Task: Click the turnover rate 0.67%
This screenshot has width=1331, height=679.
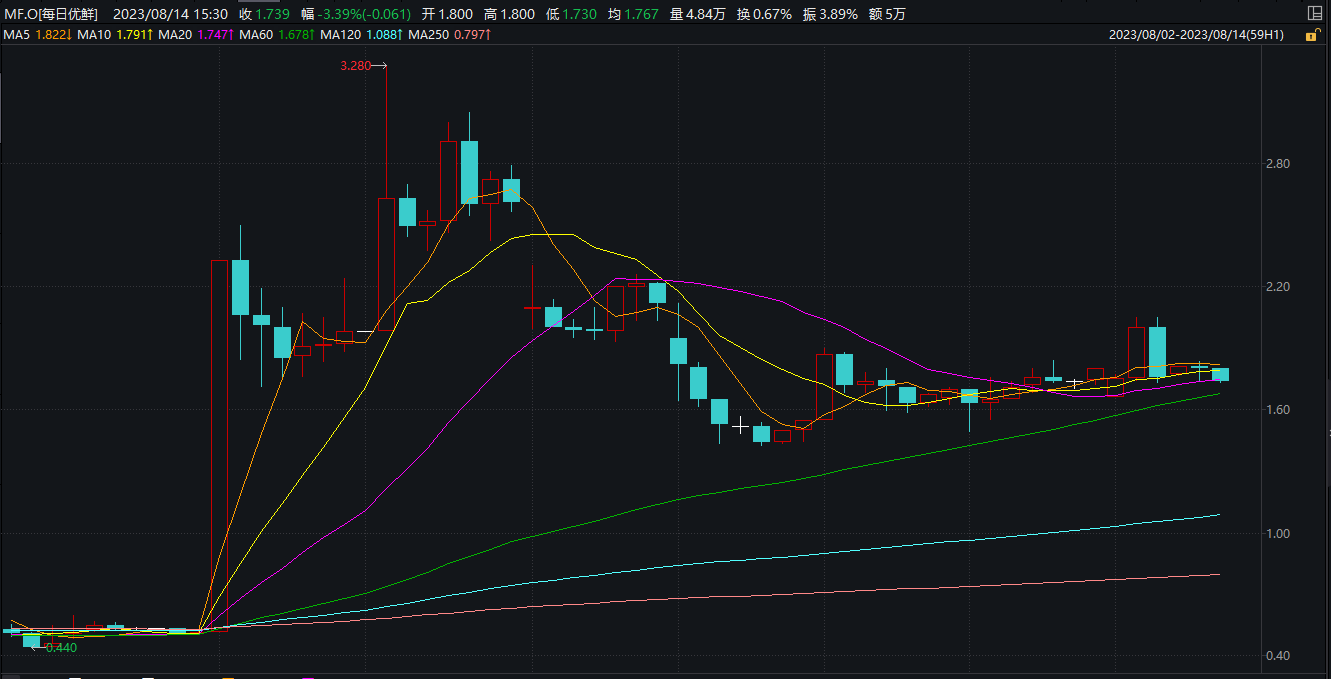Action: pyautogui.click(x=772, y=14)
